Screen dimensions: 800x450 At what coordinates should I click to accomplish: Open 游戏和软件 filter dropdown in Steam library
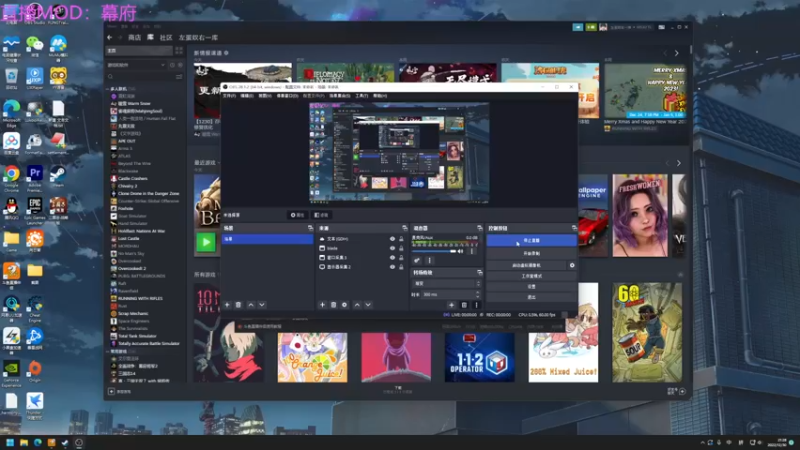pos(136,65)
